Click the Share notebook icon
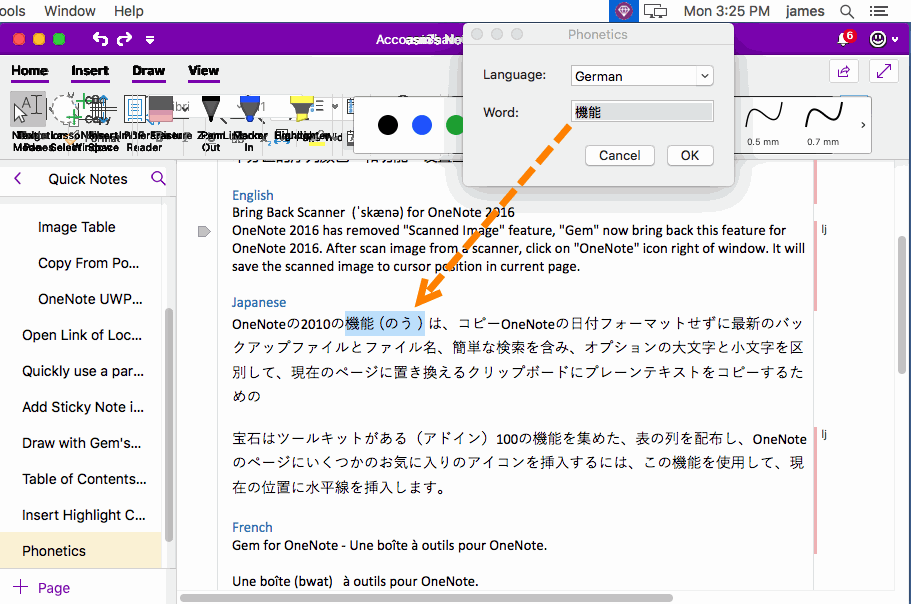Screen dimensions: 911x604 click(x=844, y=71)
